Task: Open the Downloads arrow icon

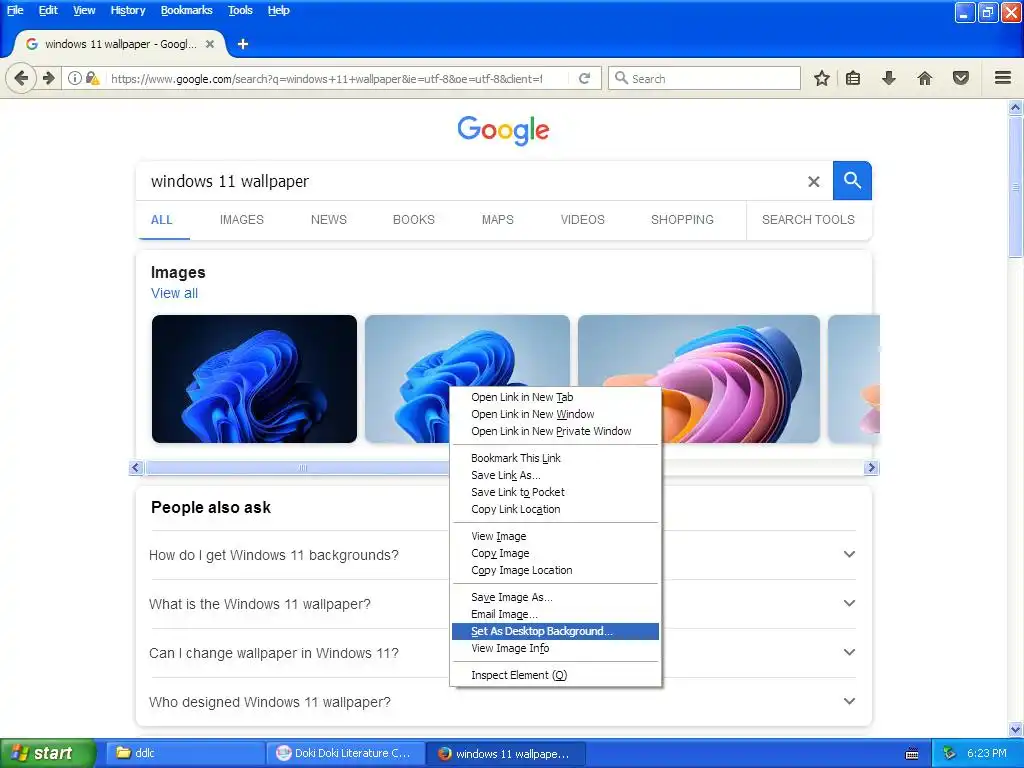Action: coord(889,78)
